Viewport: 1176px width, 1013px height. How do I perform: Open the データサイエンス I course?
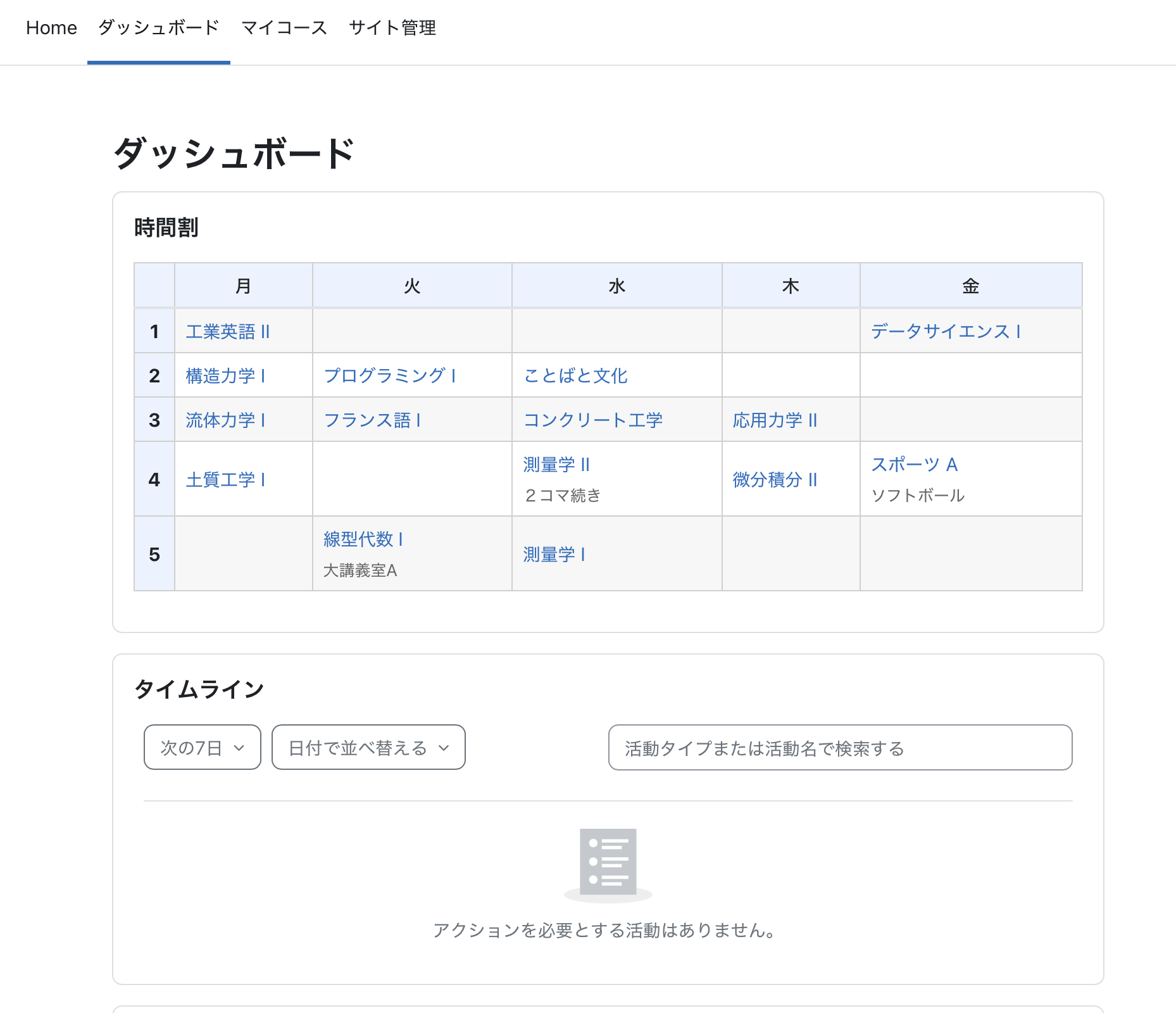click(x=946, y=332)
